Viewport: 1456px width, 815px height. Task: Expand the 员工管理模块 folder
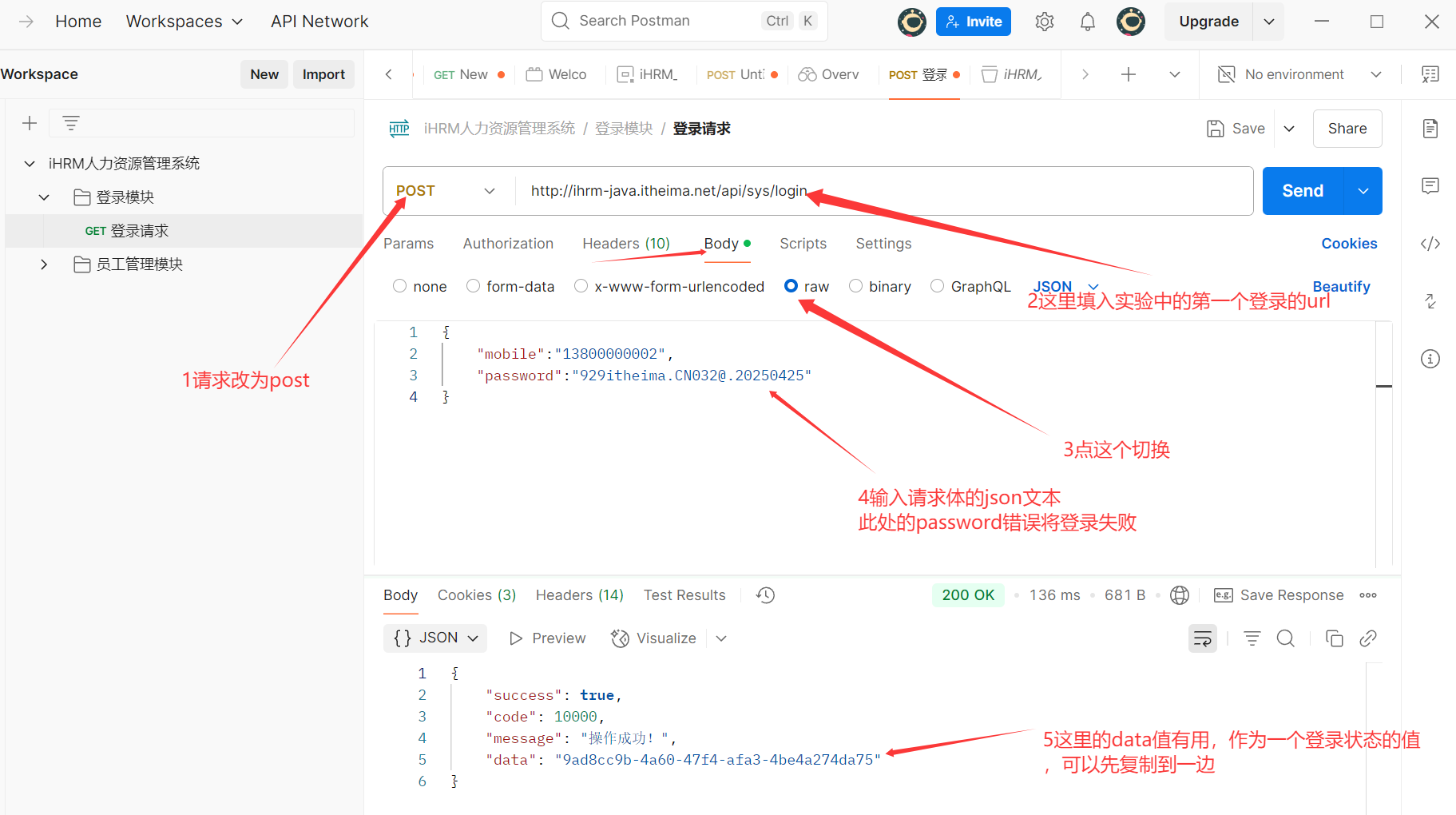pyautogui.click(x=44, y=264)
